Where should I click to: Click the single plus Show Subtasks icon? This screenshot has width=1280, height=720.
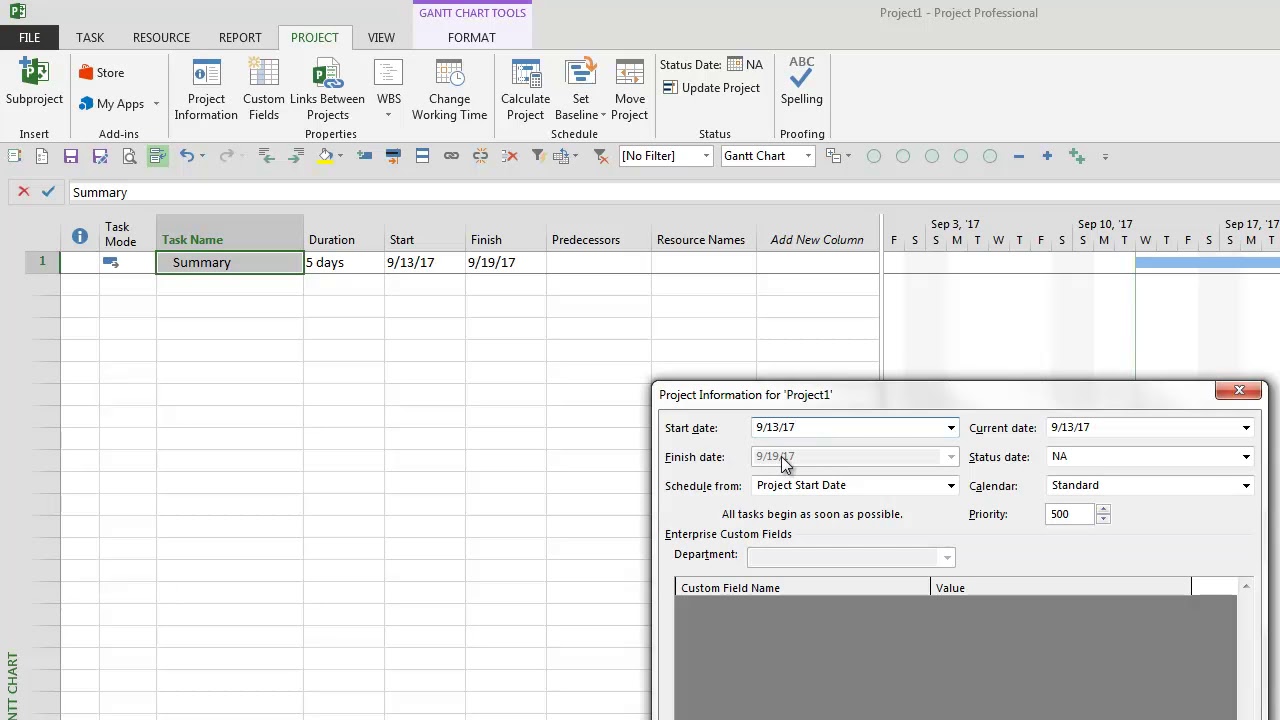1047,156
